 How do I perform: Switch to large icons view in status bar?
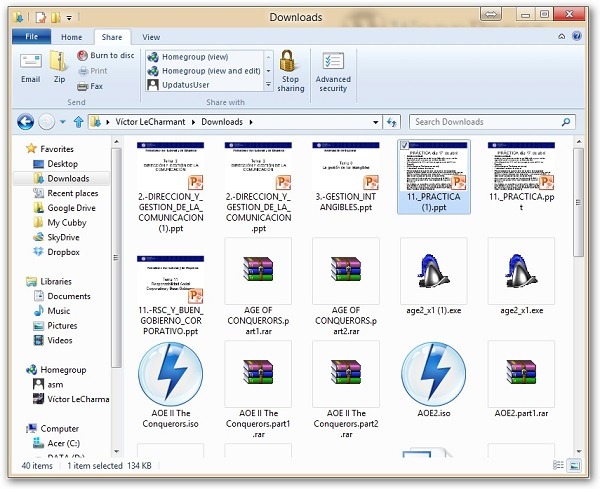click(x=574, y=465)
